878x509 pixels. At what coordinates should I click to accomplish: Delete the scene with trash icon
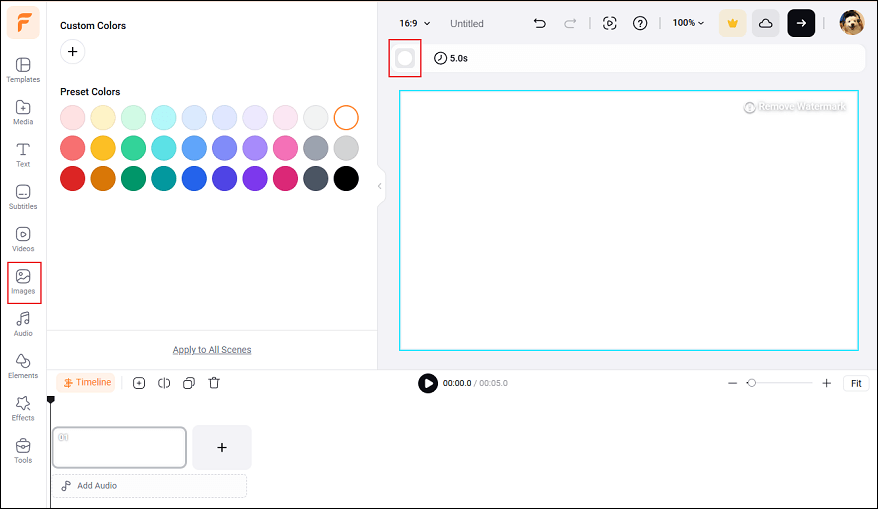pos(214,383)
